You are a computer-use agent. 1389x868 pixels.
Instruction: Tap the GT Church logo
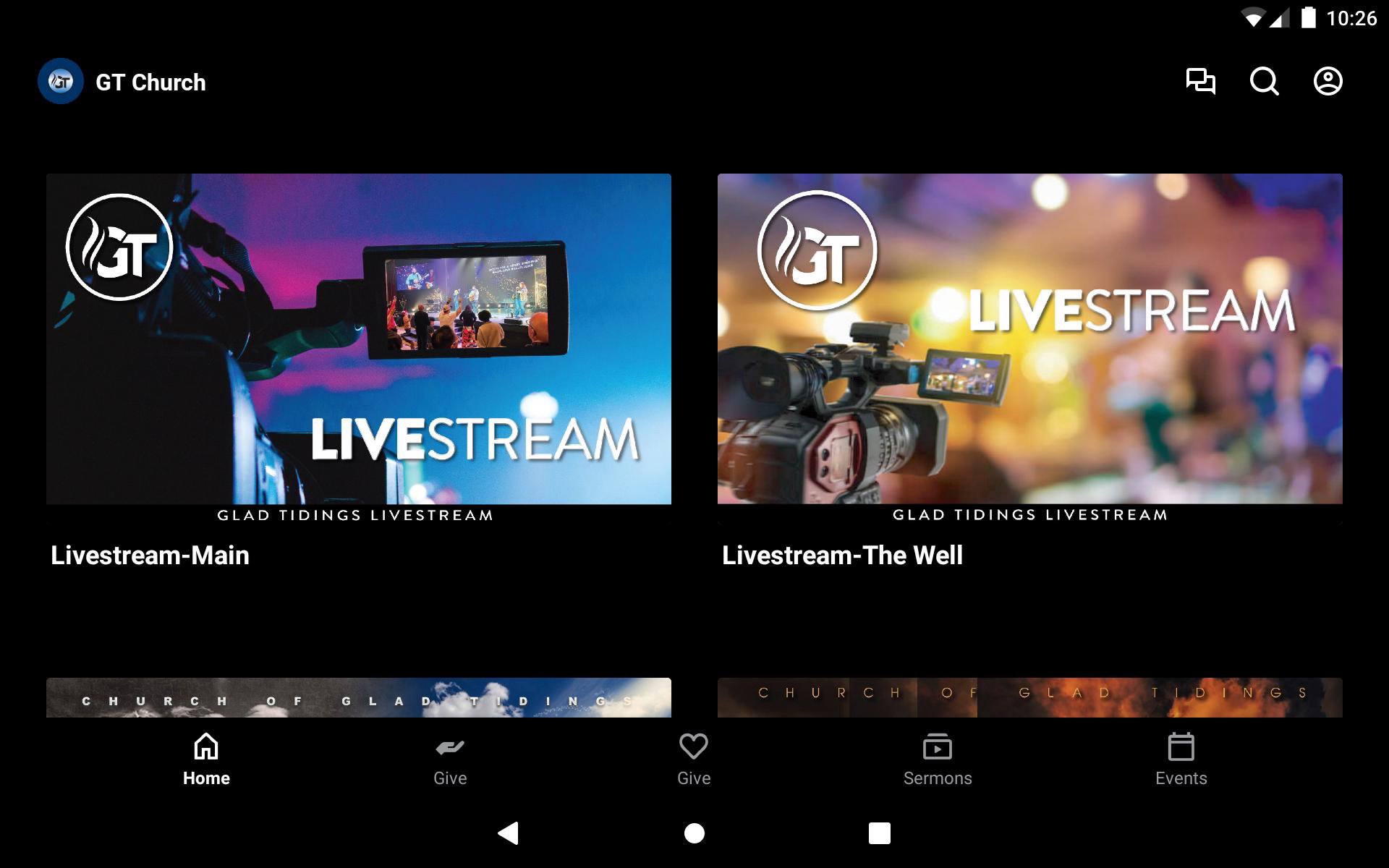61,82
